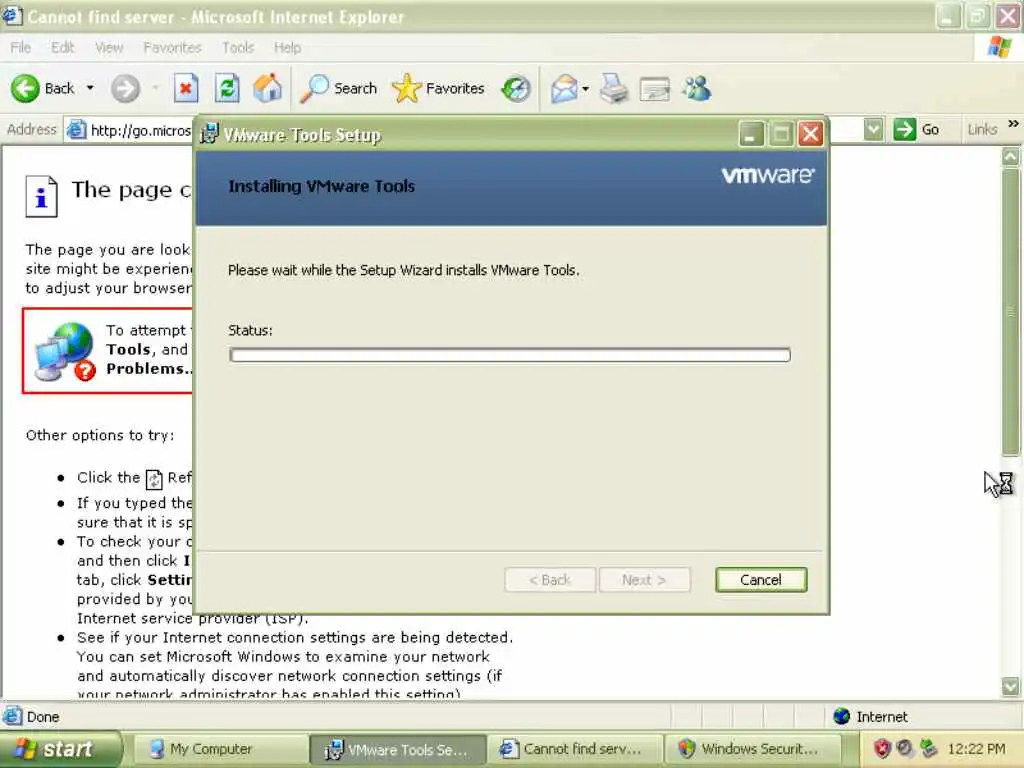Screen dimensions: 1024x768
Task: Click the History icon in toolbar
Action: [x=516, y=89]
